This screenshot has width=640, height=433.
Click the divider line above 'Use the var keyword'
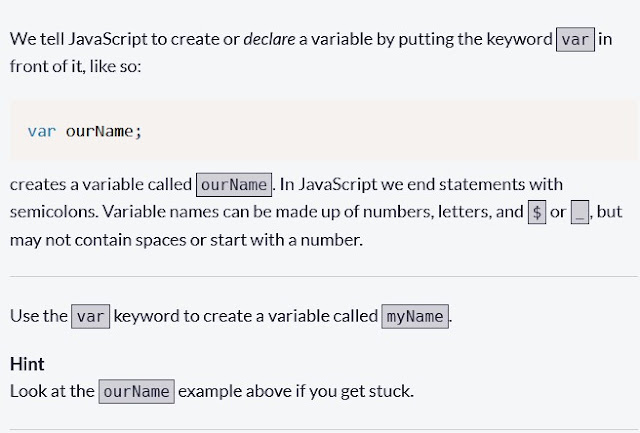click(320, 276)
